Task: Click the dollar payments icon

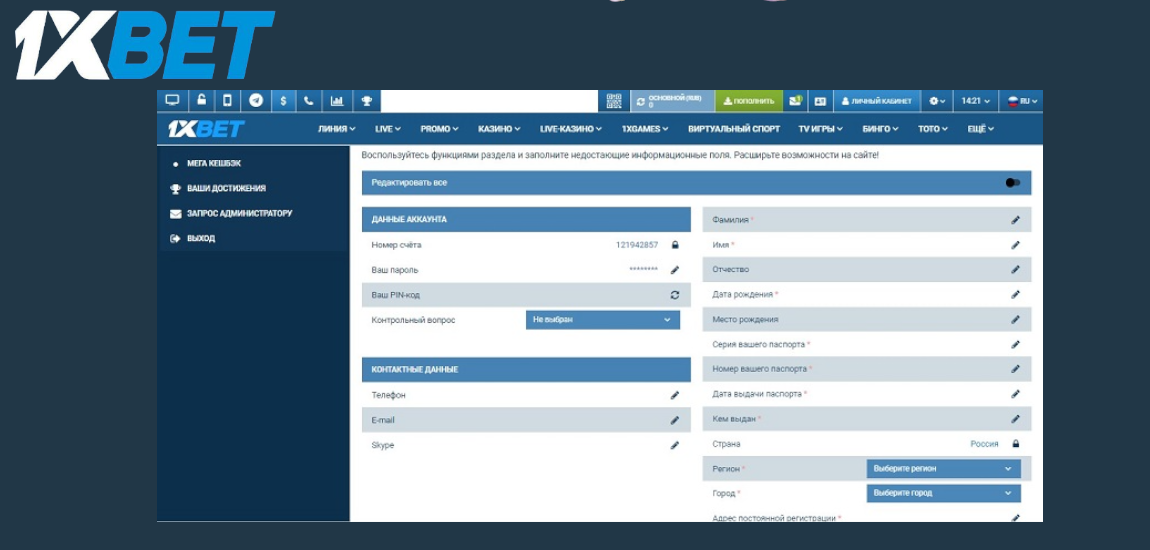Action: (x=283, y=100)
